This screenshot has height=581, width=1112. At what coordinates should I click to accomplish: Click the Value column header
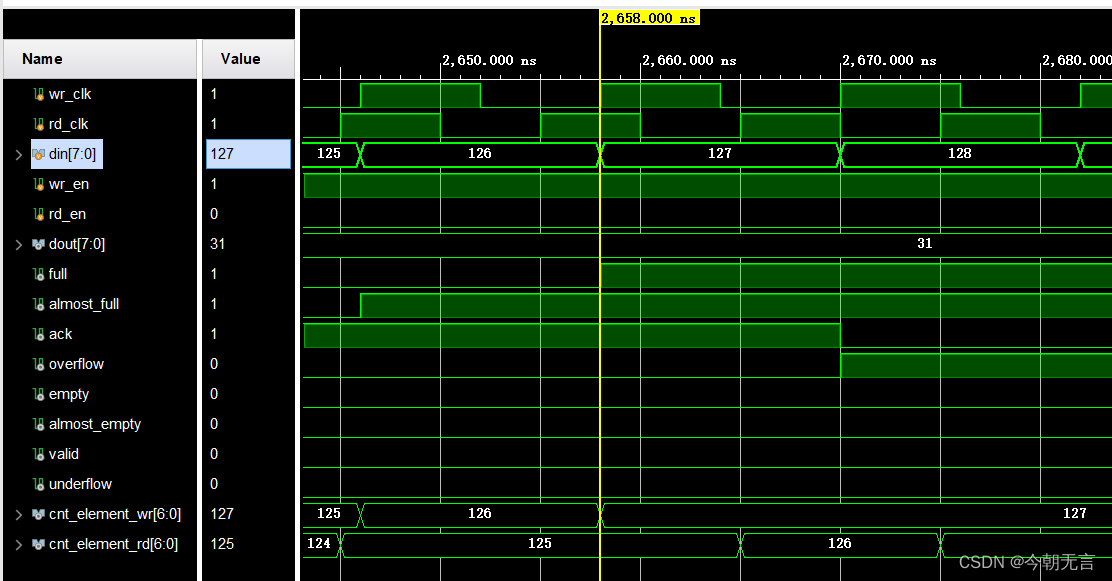tap(248, 59)
